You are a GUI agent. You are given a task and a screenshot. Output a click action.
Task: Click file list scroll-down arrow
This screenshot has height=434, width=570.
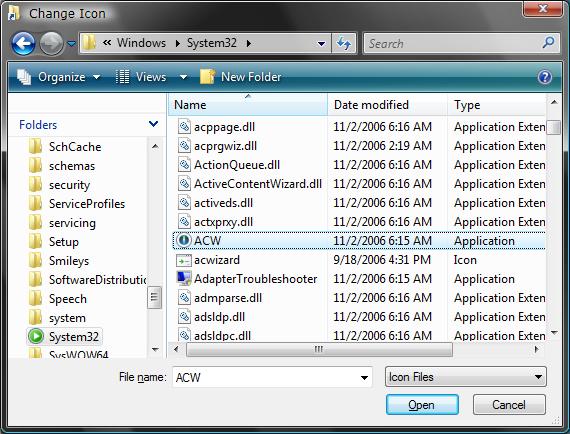554,332
